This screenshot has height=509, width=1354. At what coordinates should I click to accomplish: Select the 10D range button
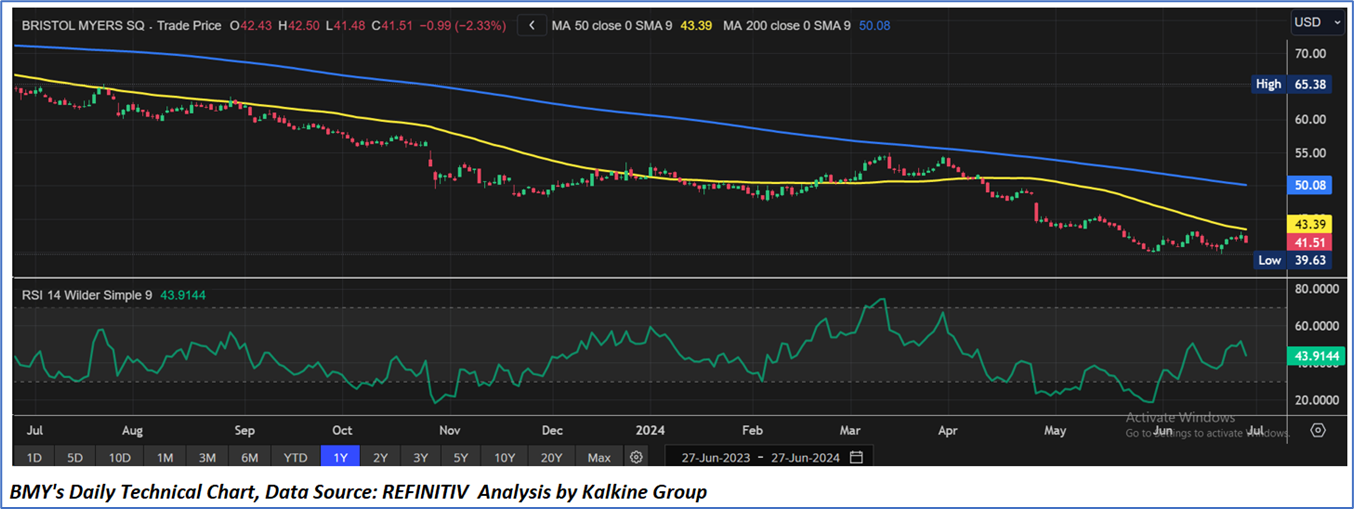119,457
